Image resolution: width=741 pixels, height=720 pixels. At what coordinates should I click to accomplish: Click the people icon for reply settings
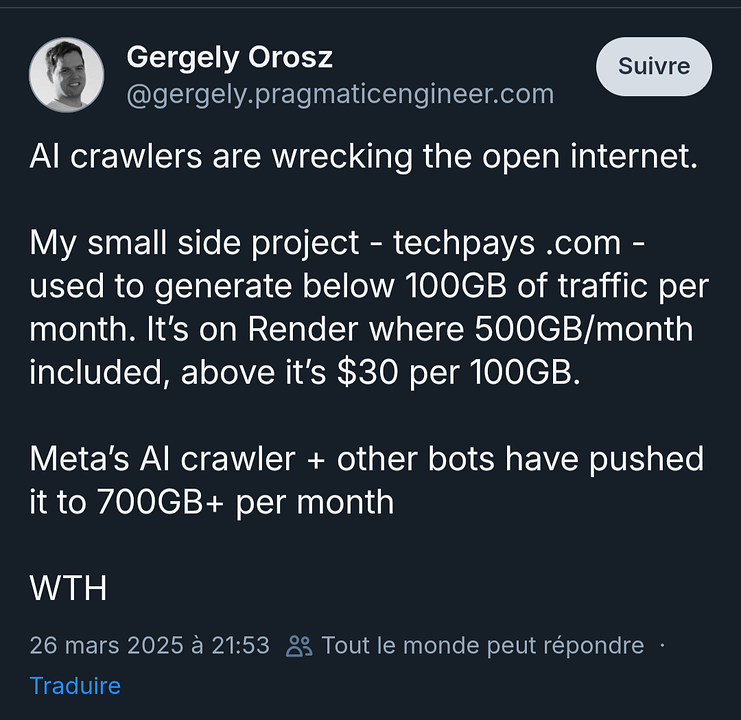click(299, 646)
